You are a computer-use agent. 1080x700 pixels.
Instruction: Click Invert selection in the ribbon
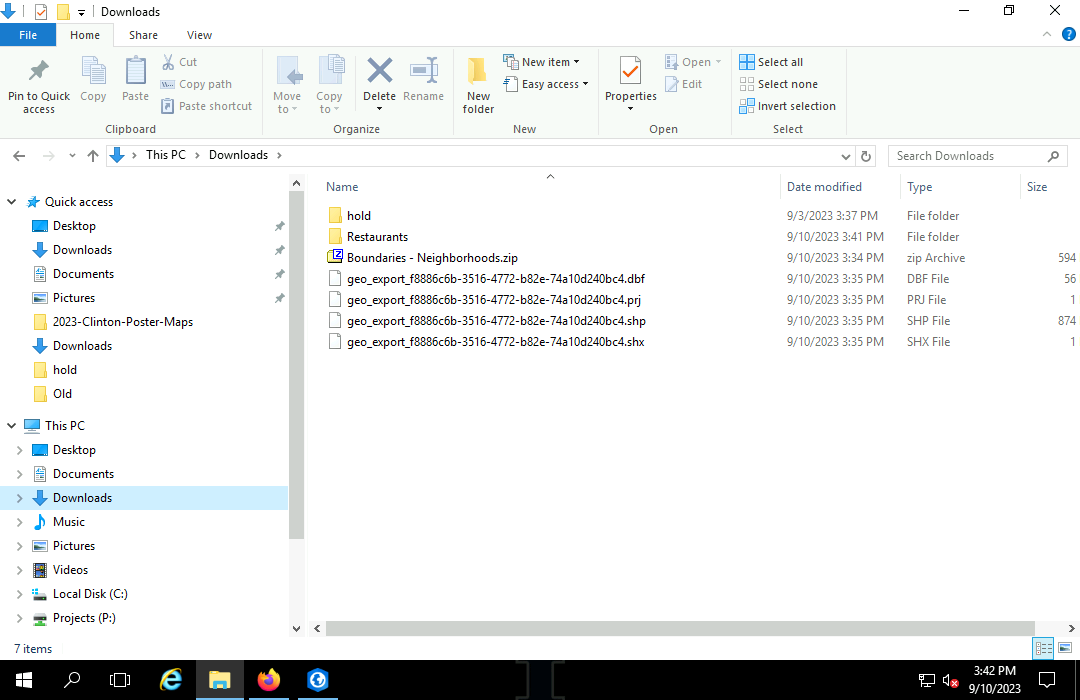pos(787,106)
